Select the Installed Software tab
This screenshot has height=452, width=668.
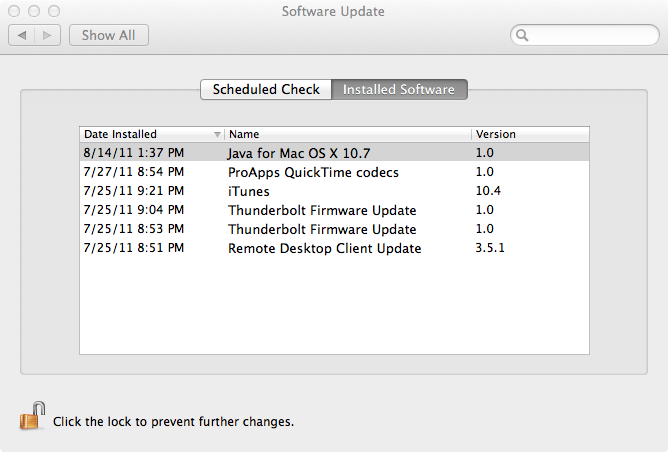pos(399,89)
